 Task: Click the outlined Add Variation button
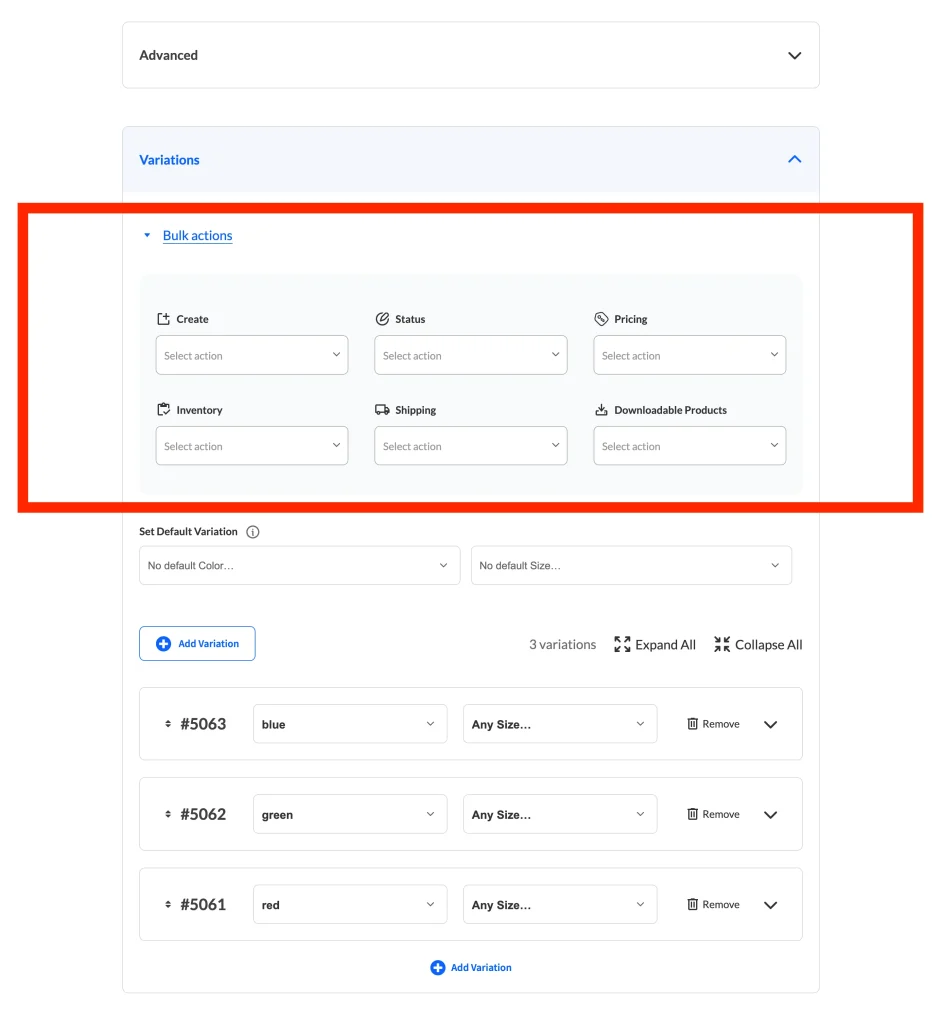pyautogui.click(x=197, y=644)
